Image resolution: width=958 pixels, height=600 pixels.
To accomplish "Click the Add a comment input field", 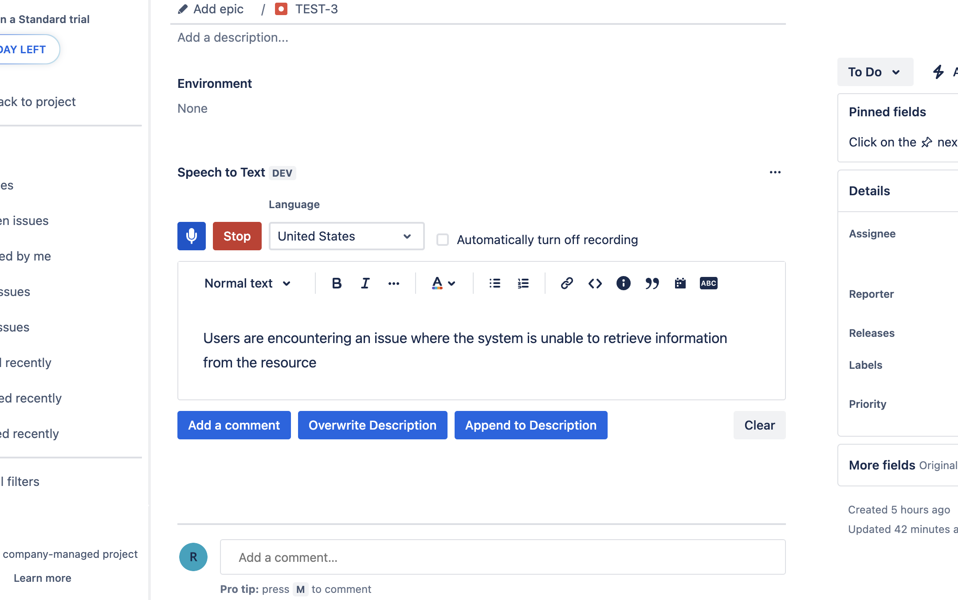I will (x=503, y=557).
